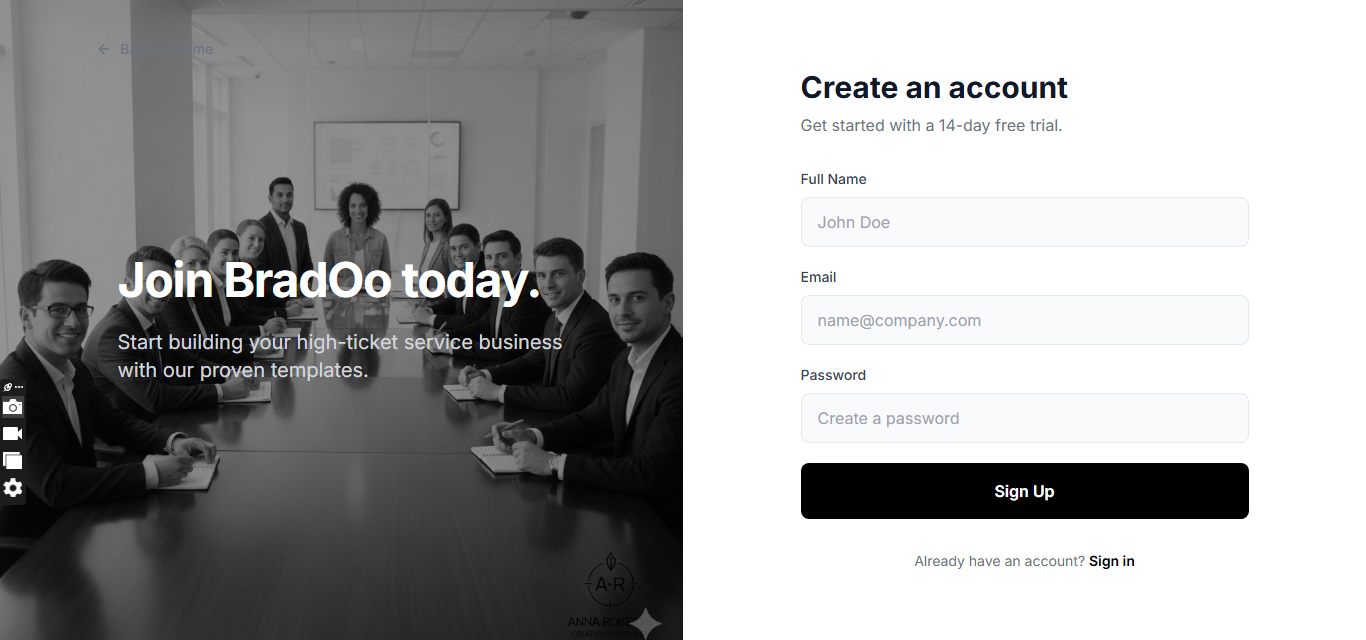This screenshot has width=1366, height=640.
Task: Click the back arrow icon at top left
Action: [x=103, y=49]
